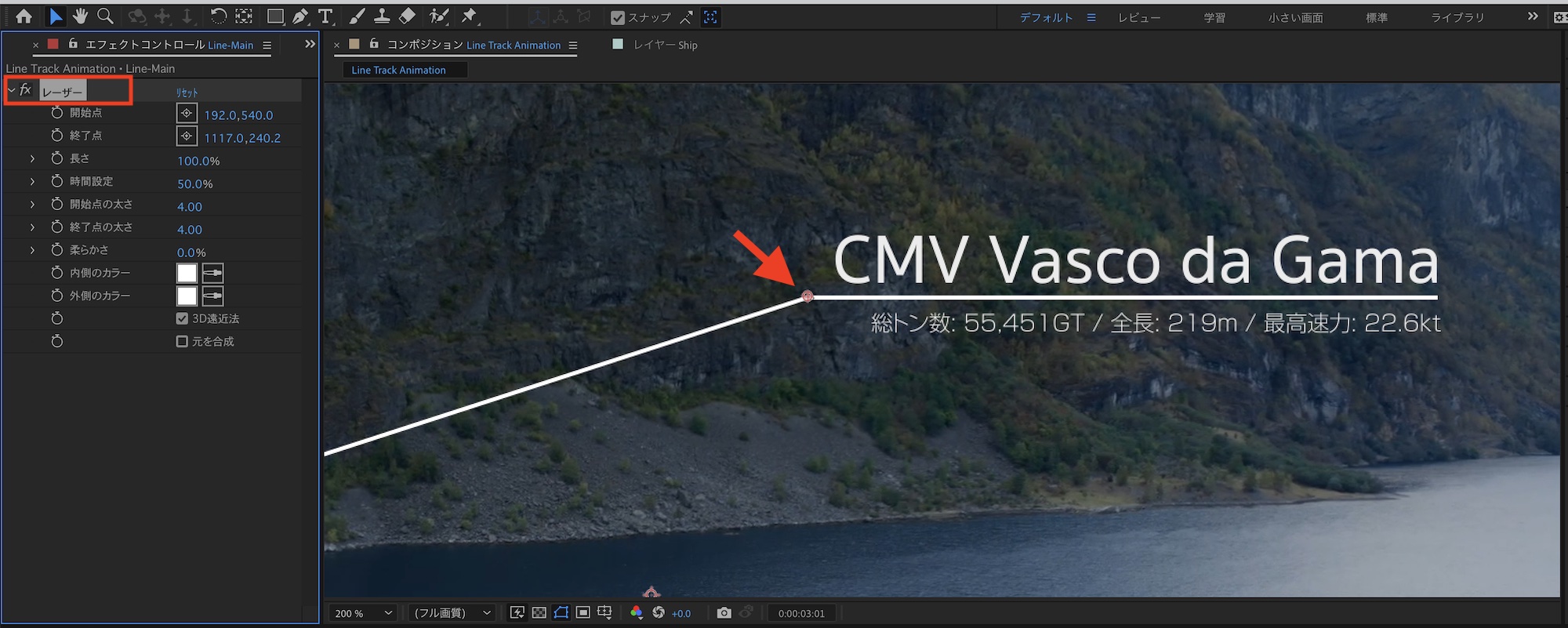Image resolution: width=1568 pixels, height=628 pixels.
Task: Take a snapshot with the camera icon
Action: pyautogui.click(x=724, y=613)
